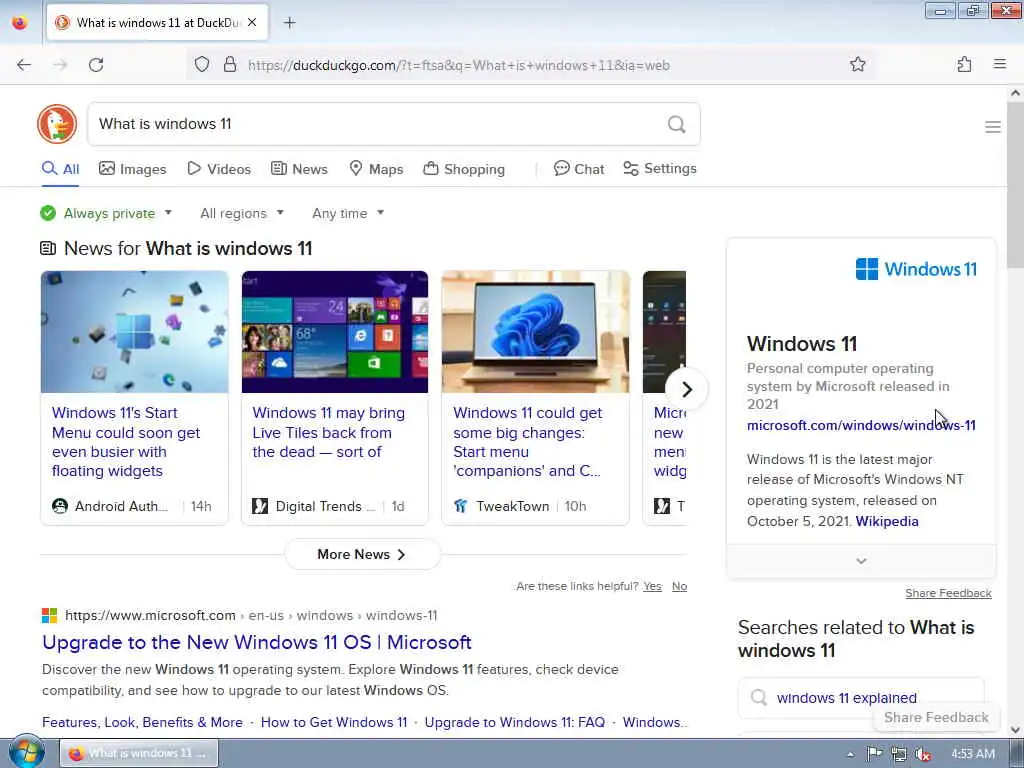Answer Yes to links helpful question
Viewport: 1024px width, 768px height.
(652, 586)
